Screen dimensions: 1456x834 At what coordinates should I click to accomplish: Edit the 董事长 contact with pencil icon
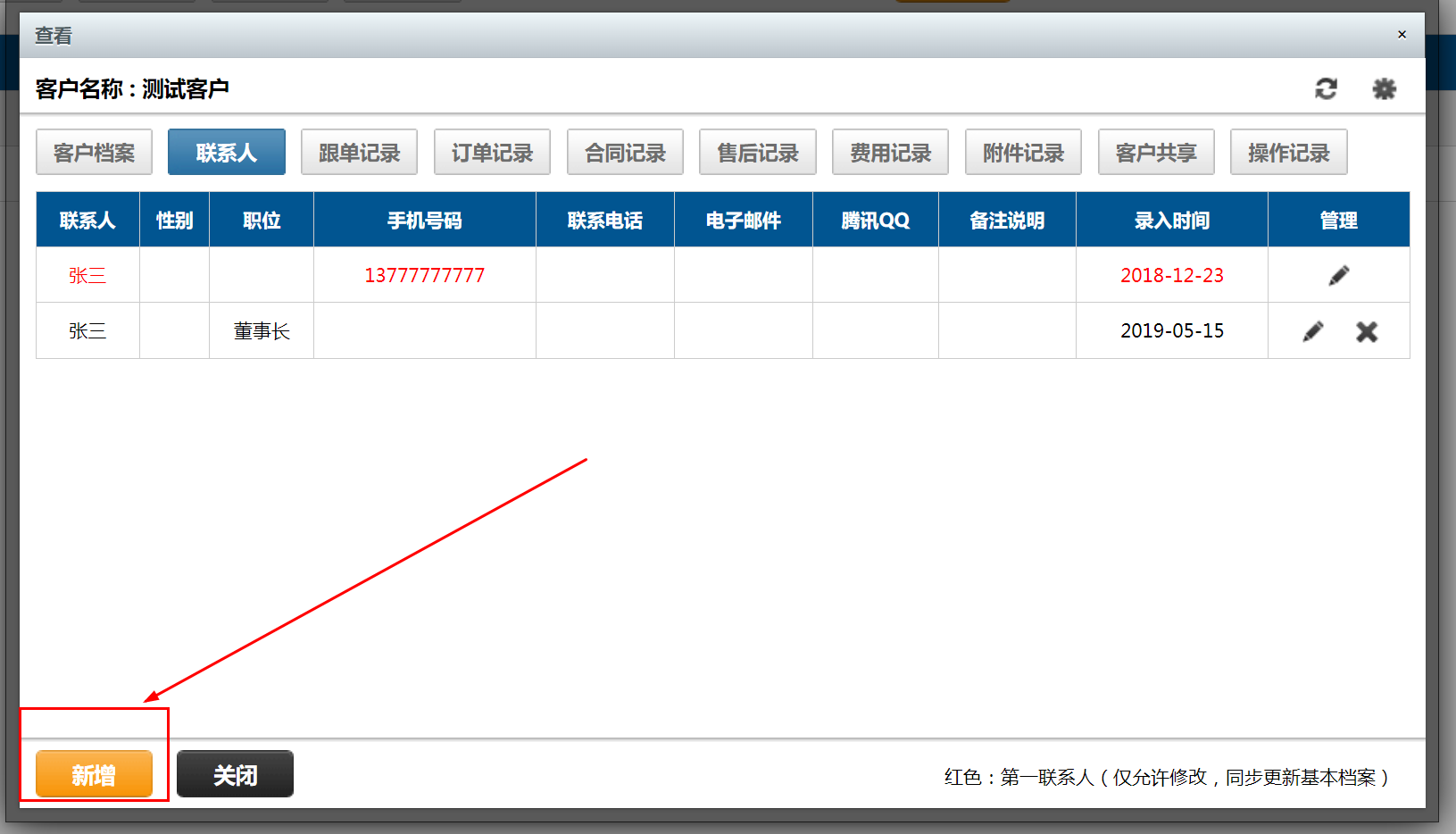tap(1312, 331)
